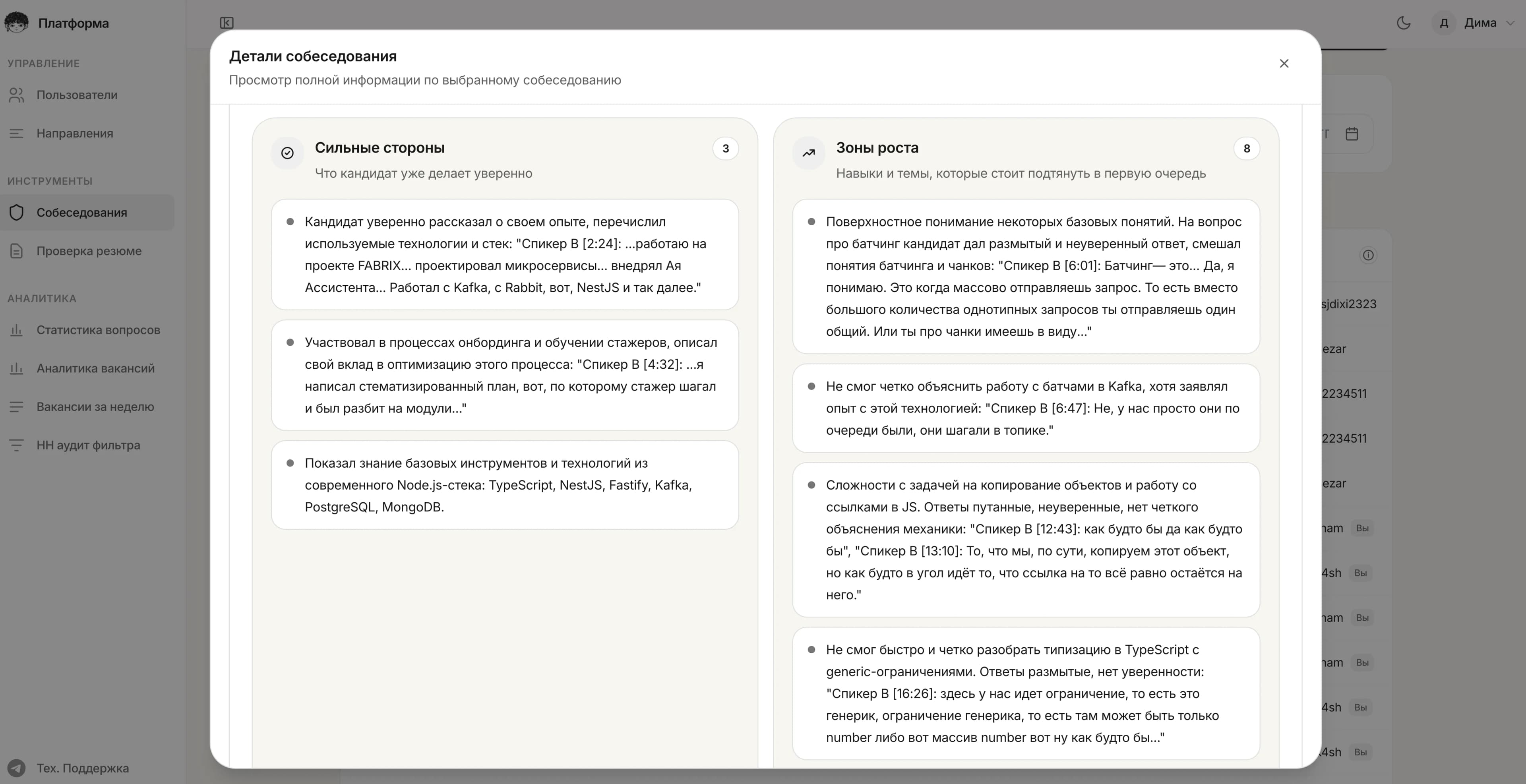Image resolution: width=1526 pixels, height=784 pixels.
Task: Collapse the sidebar with the K icon
Action: [227, 23]
